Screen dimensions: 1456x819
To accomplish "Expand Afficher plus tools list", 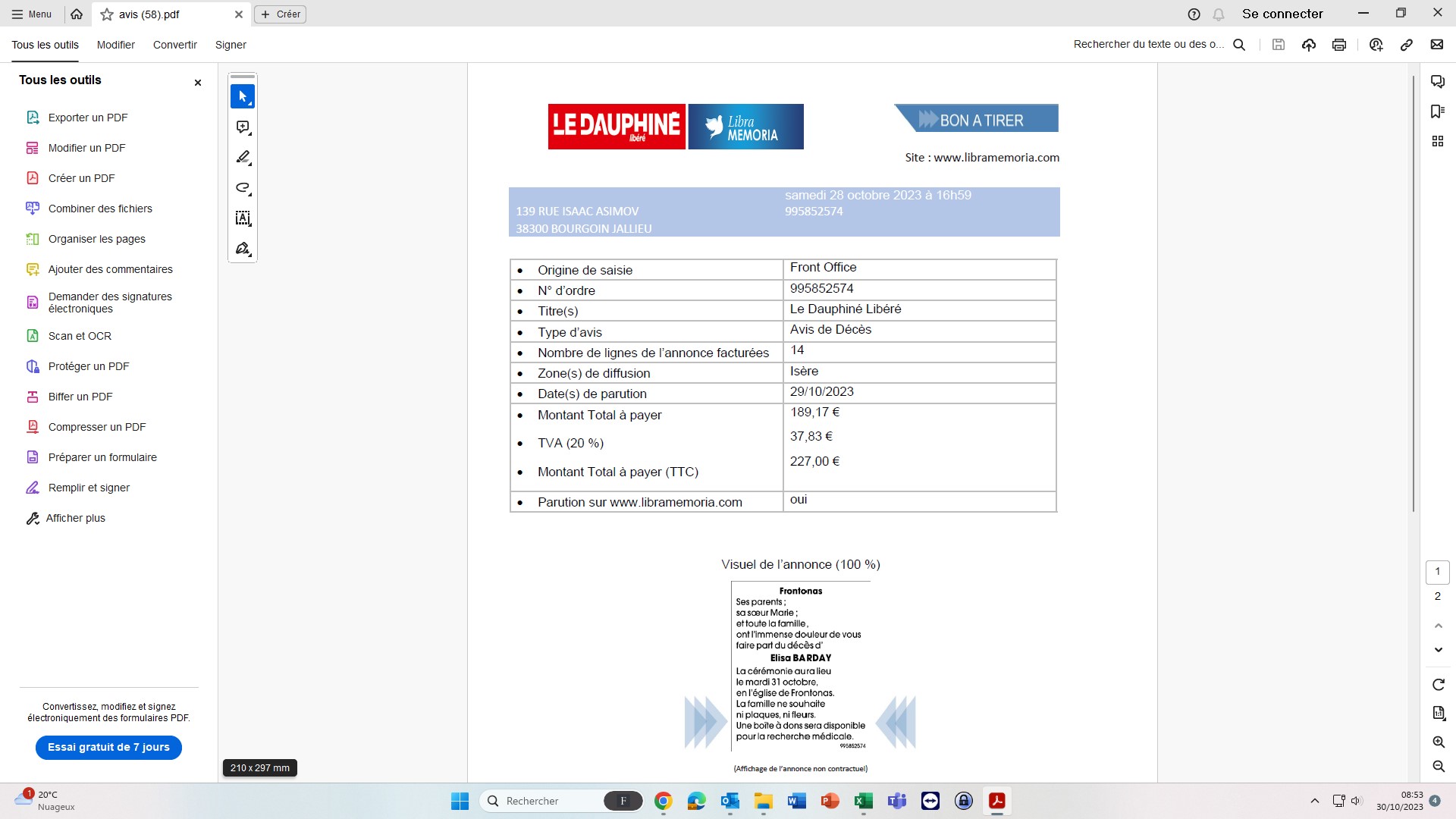I will click(75, 518).
